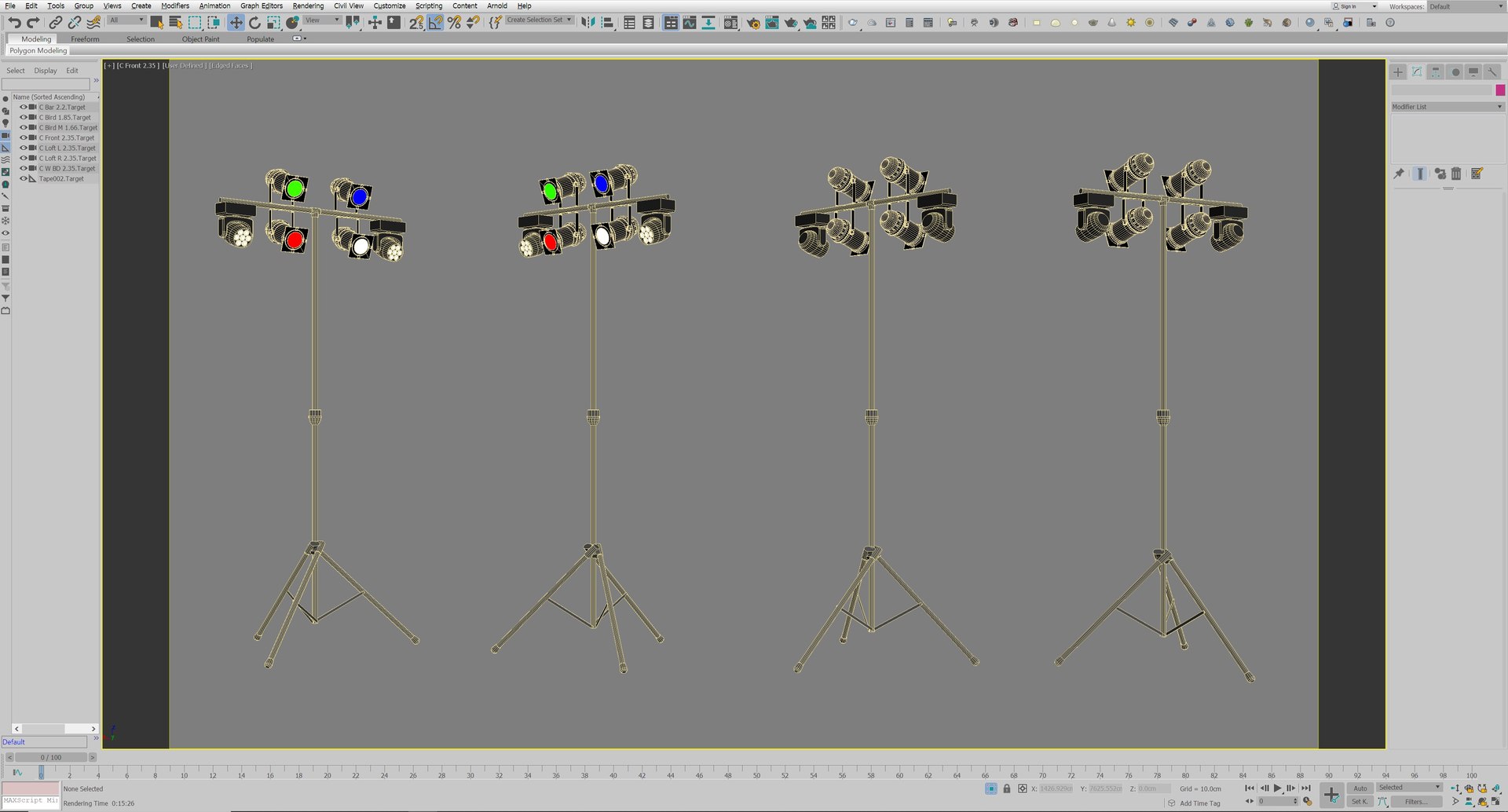Open the Display command panel tab

[x=1473, y=71]
